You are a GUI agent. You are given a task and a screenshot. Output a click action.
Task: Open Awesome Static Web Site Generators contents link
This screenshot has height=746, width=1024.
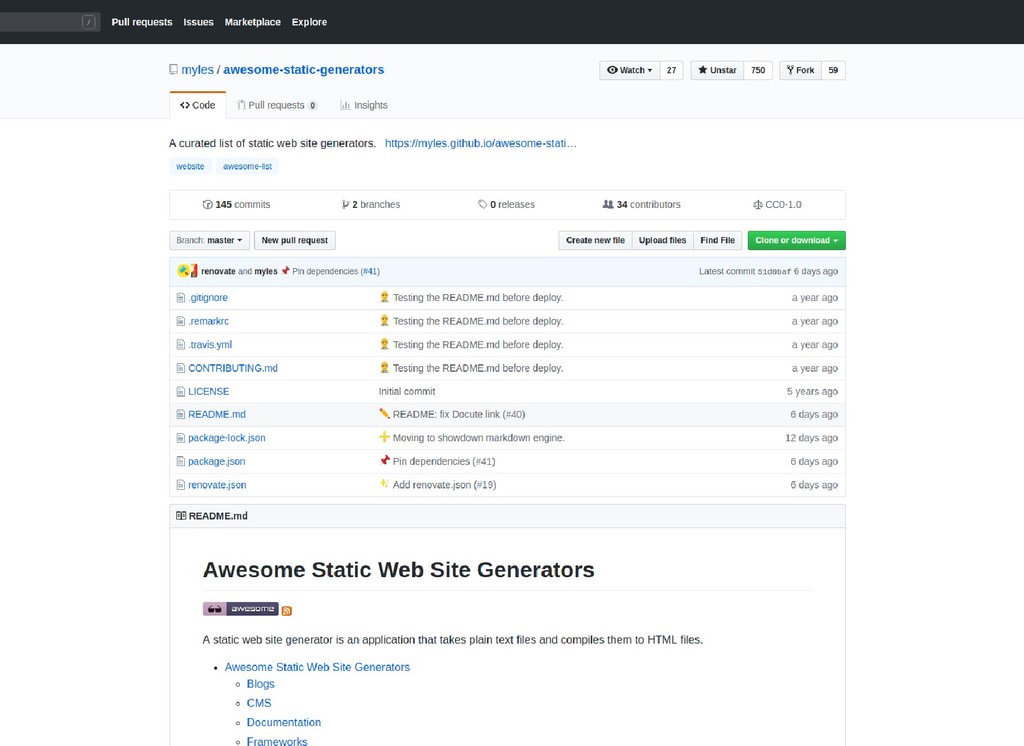click(x=317, y=667)
